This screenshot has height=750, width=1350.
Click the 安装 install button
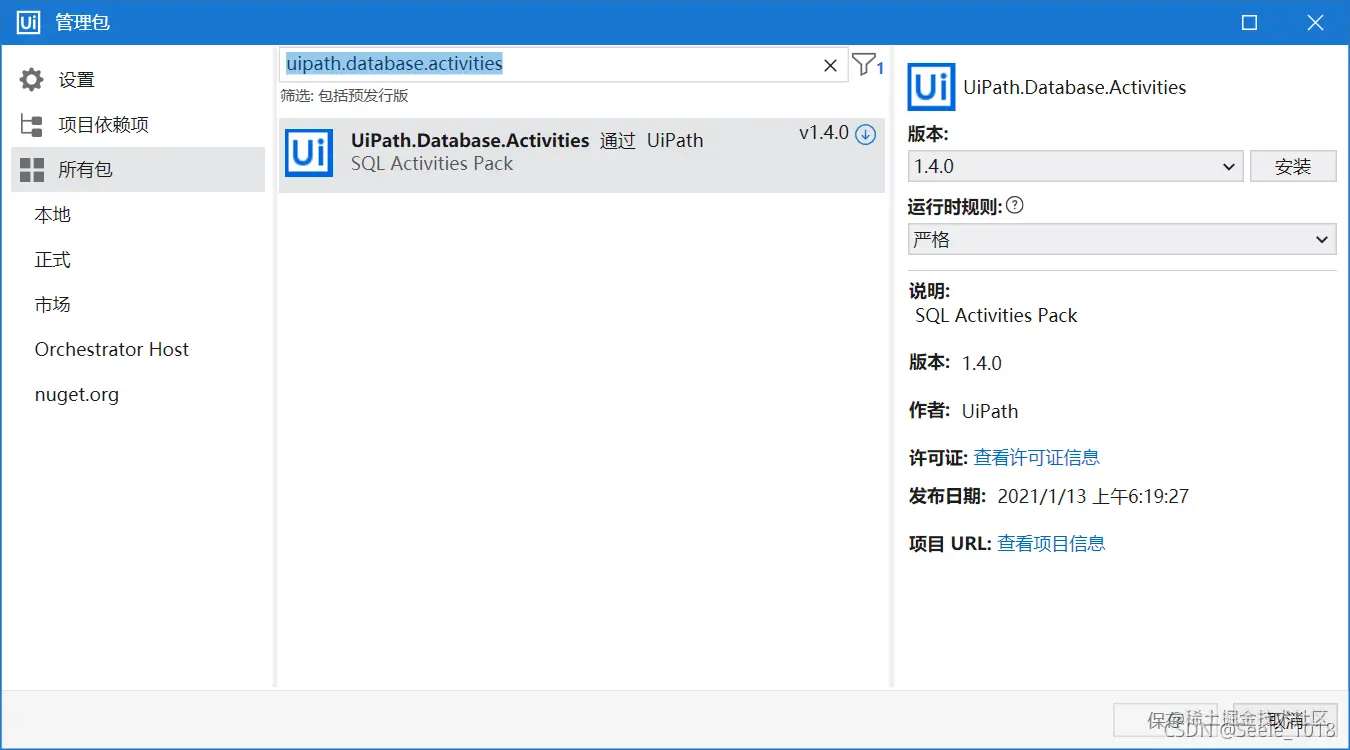(1293, 166)
